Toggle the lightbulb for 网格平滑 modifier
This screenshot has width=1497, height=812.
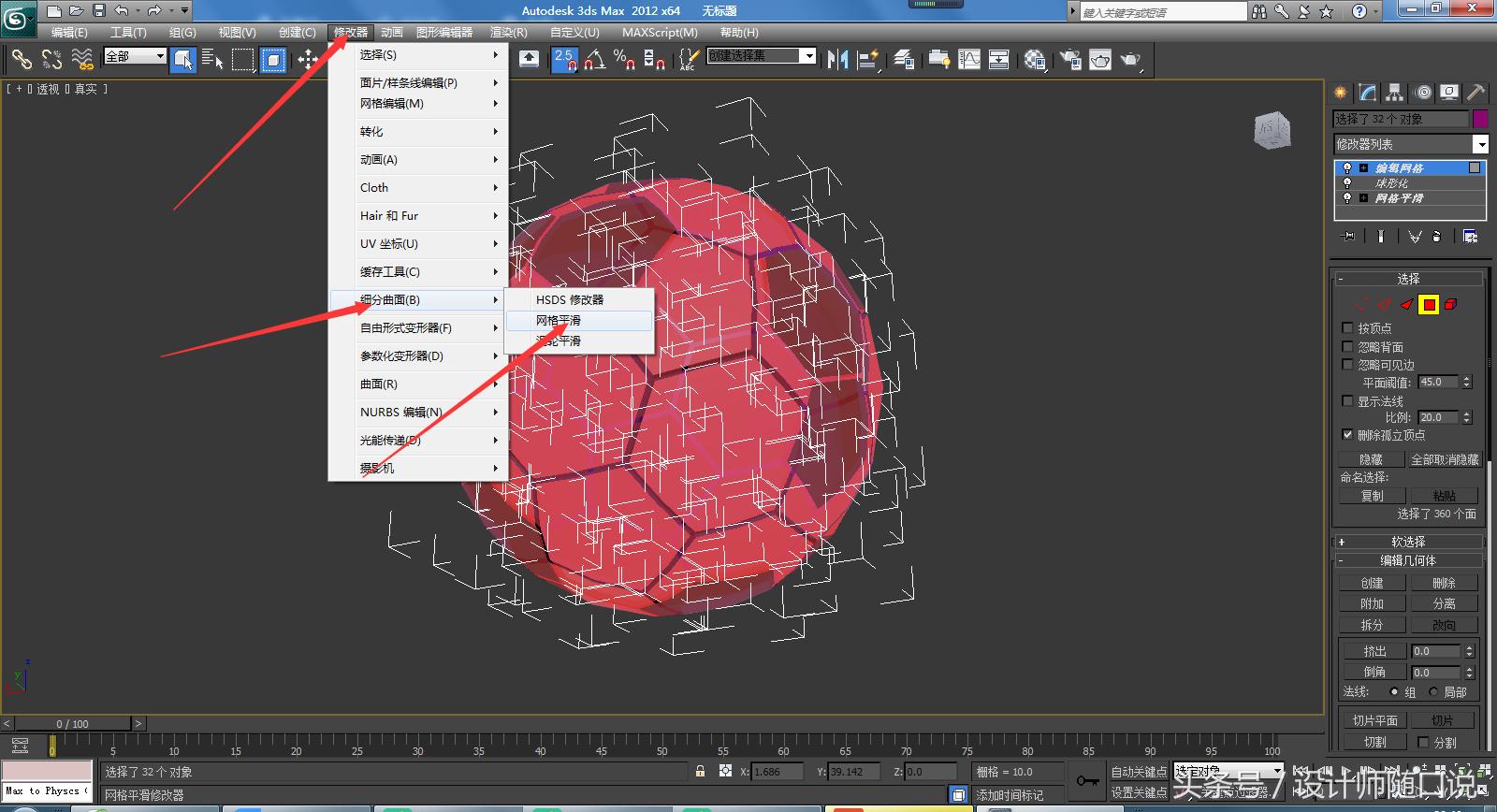1347,198
